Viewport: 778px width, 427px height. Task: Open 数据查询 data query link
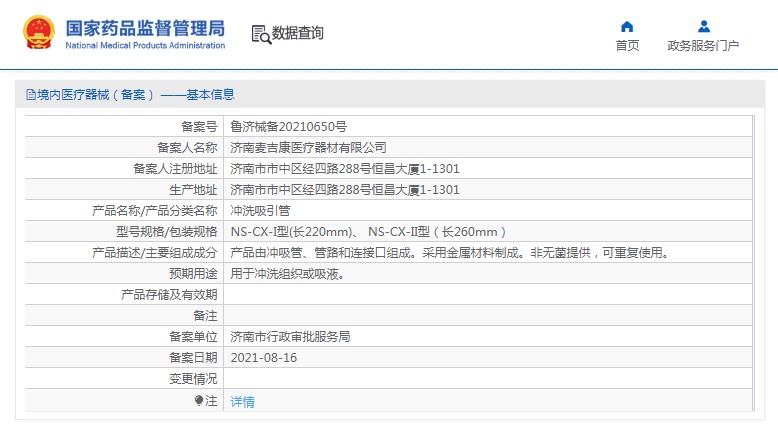click(x=297, y=33)
